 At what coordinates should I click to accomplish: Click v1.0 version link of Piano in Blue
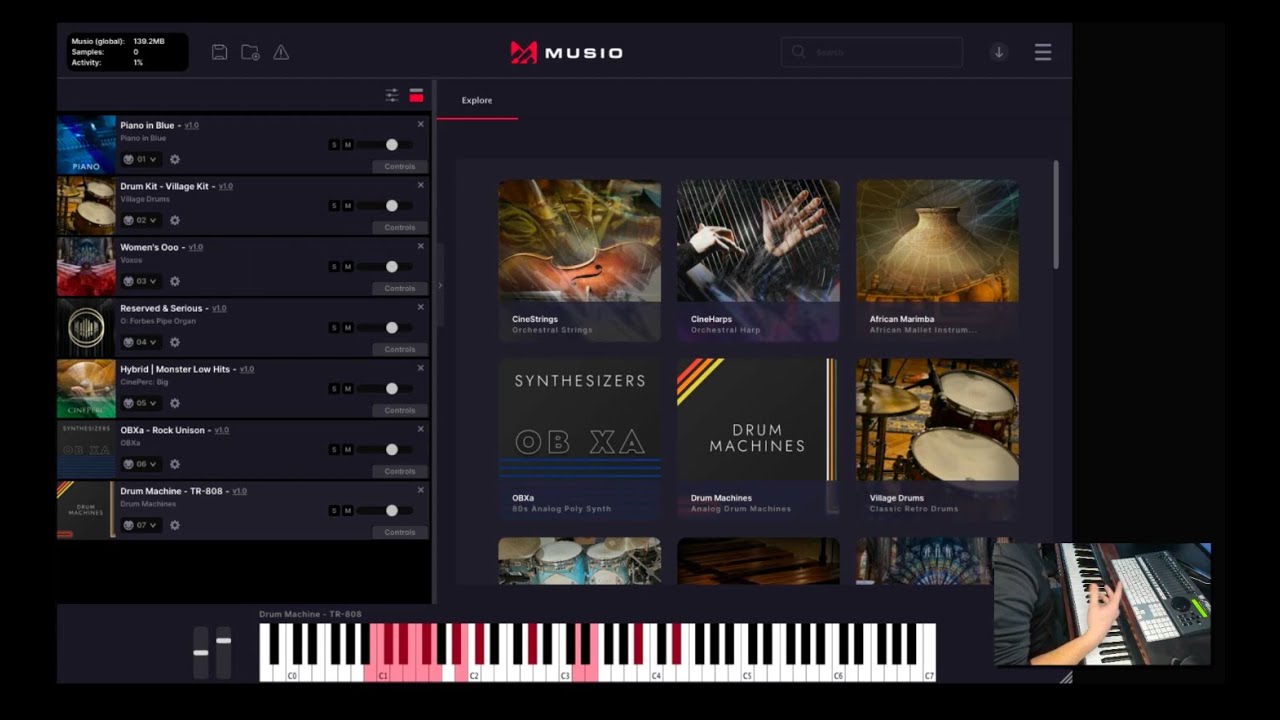[191, 126]
